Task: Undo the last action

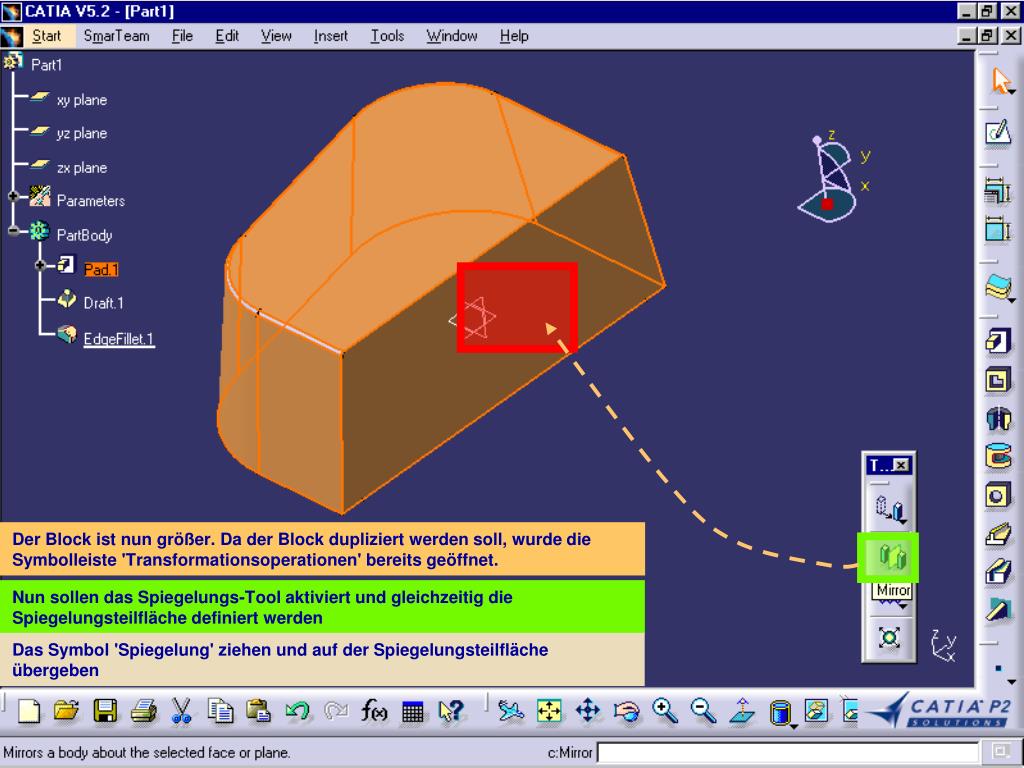Action: click(297, 711)
